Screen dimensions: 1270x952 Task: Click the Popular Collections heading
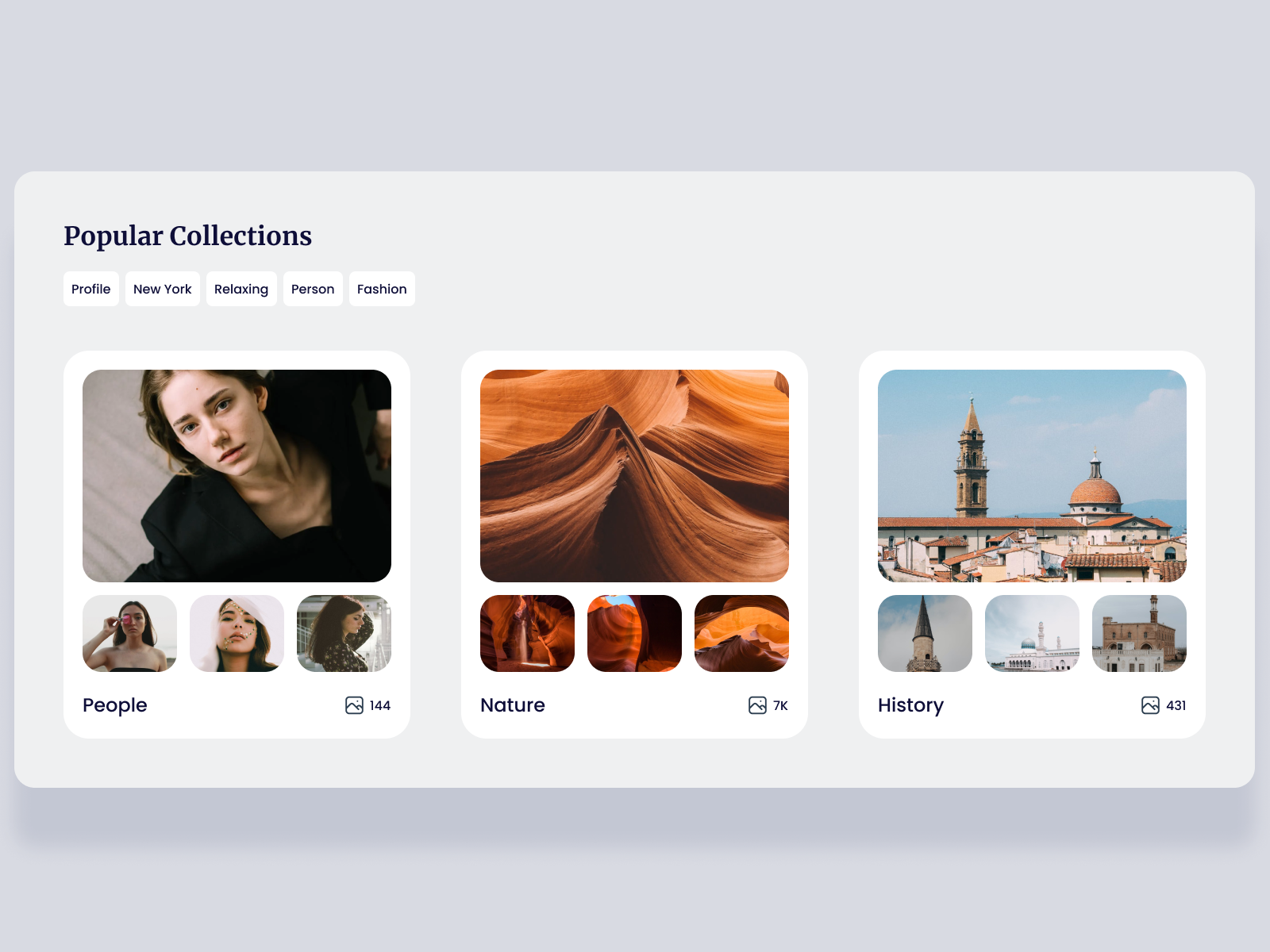tap(187, 236)
